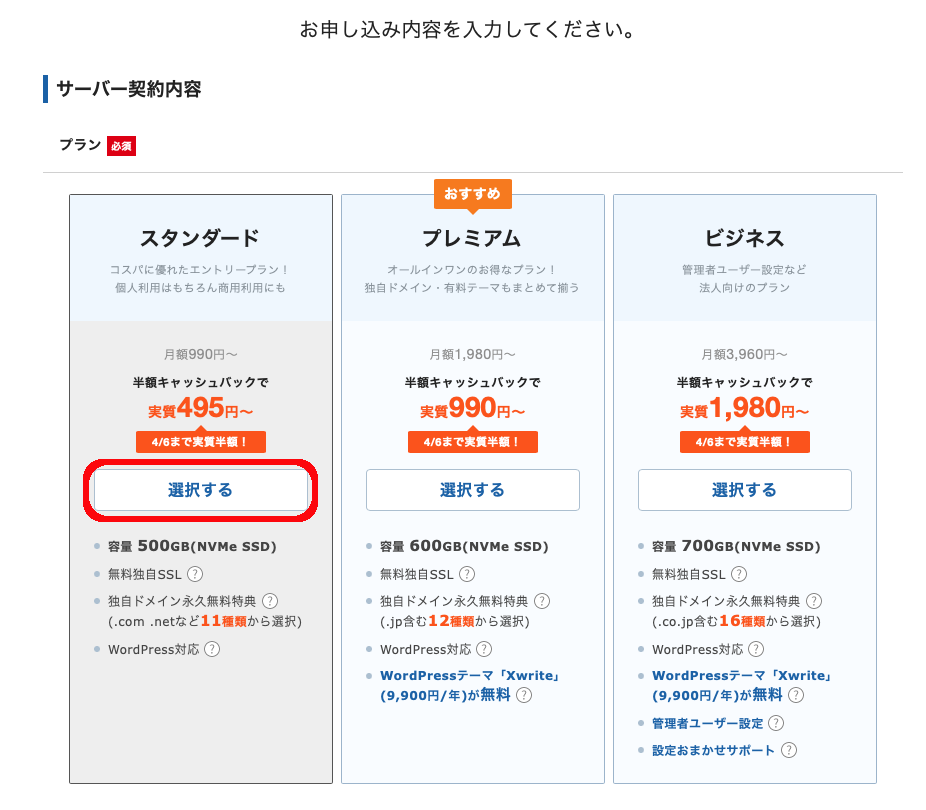Open ビジネス 独自ドメイン永久無料特典 help icon

814,601
